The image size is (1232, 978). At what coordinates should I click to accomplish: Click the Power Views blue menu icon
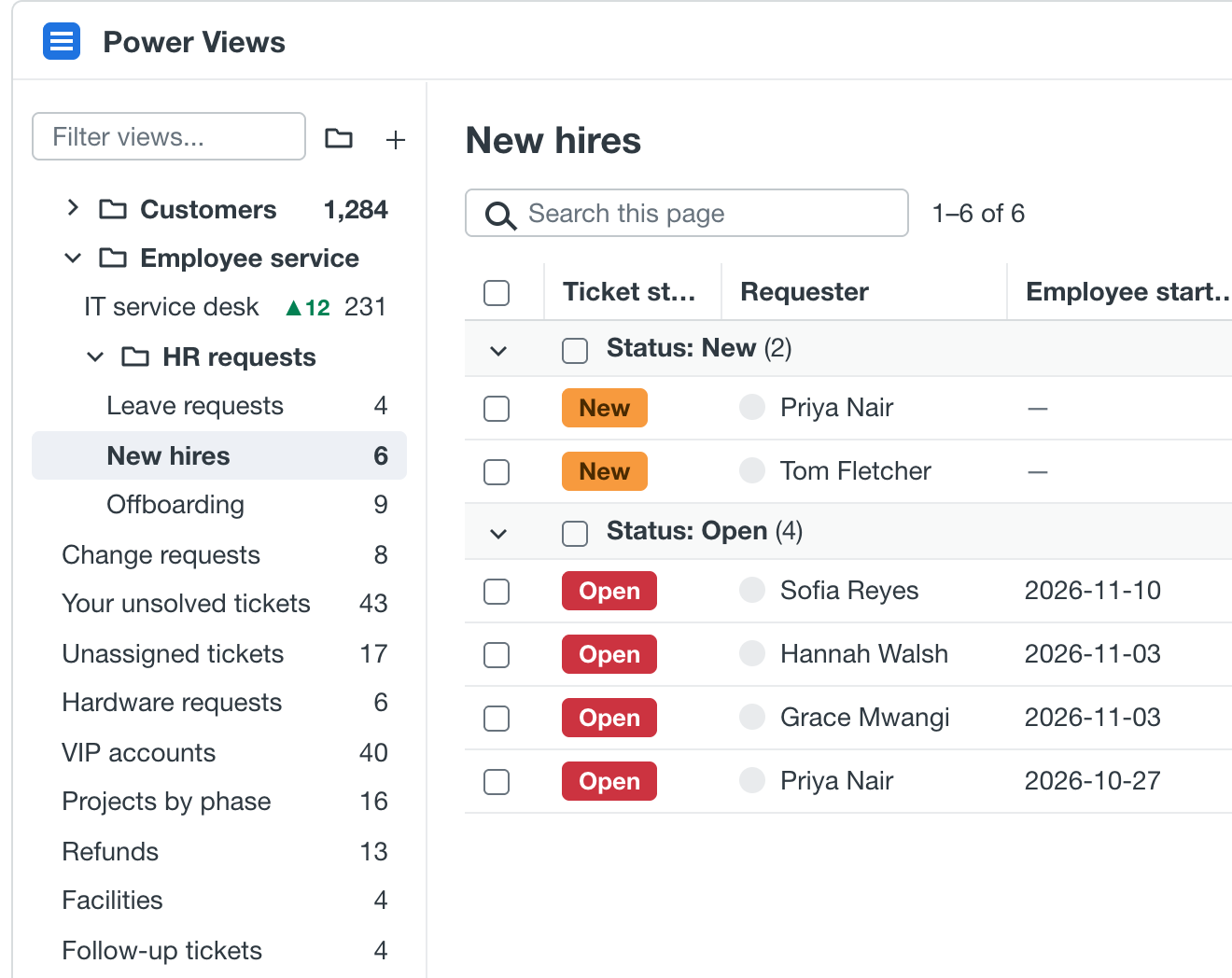click(62, 41)
